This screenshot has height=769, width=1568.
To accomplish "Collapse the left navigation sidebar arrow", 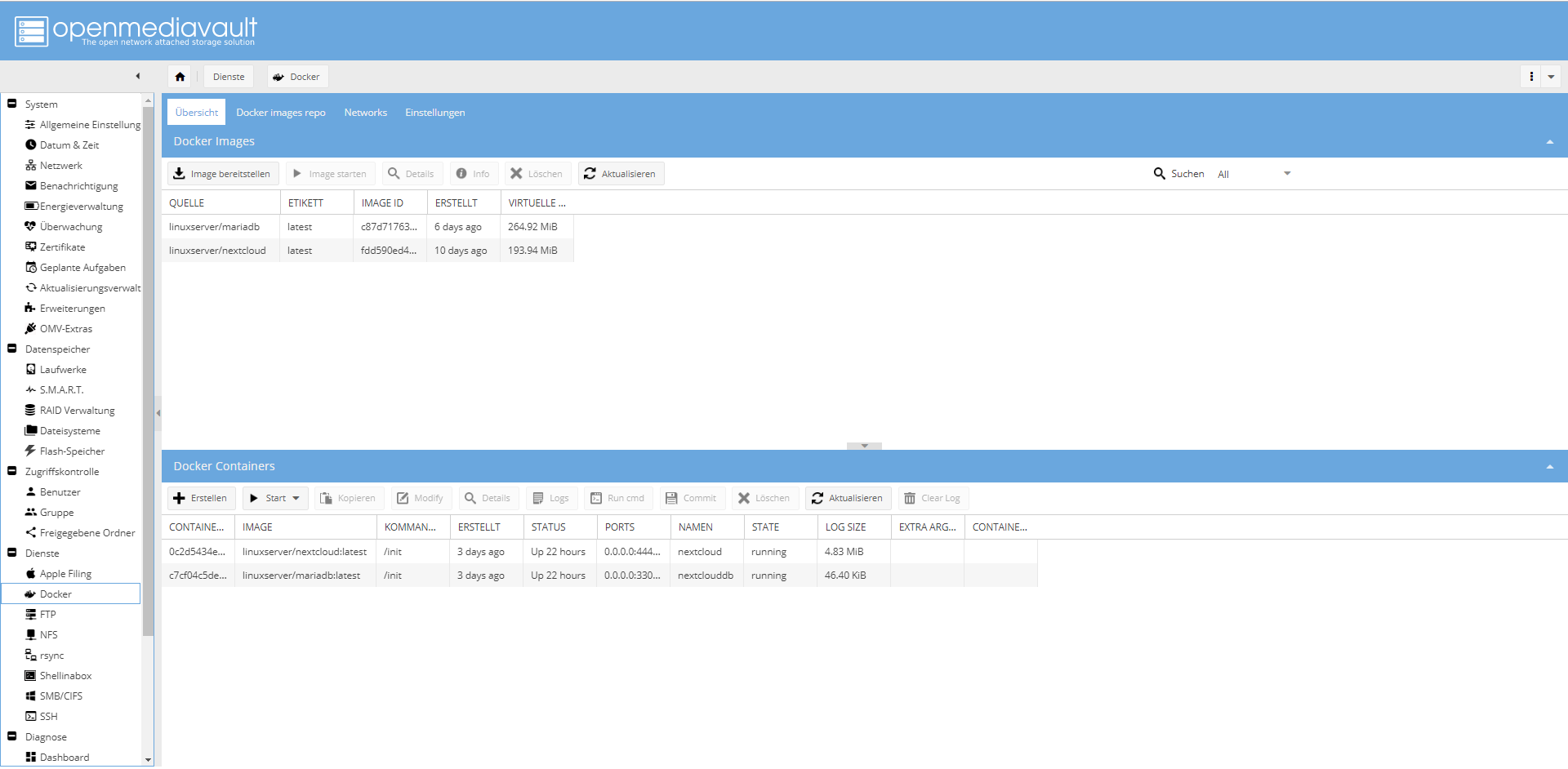I will pyautogui.click(x=138, y=76).
